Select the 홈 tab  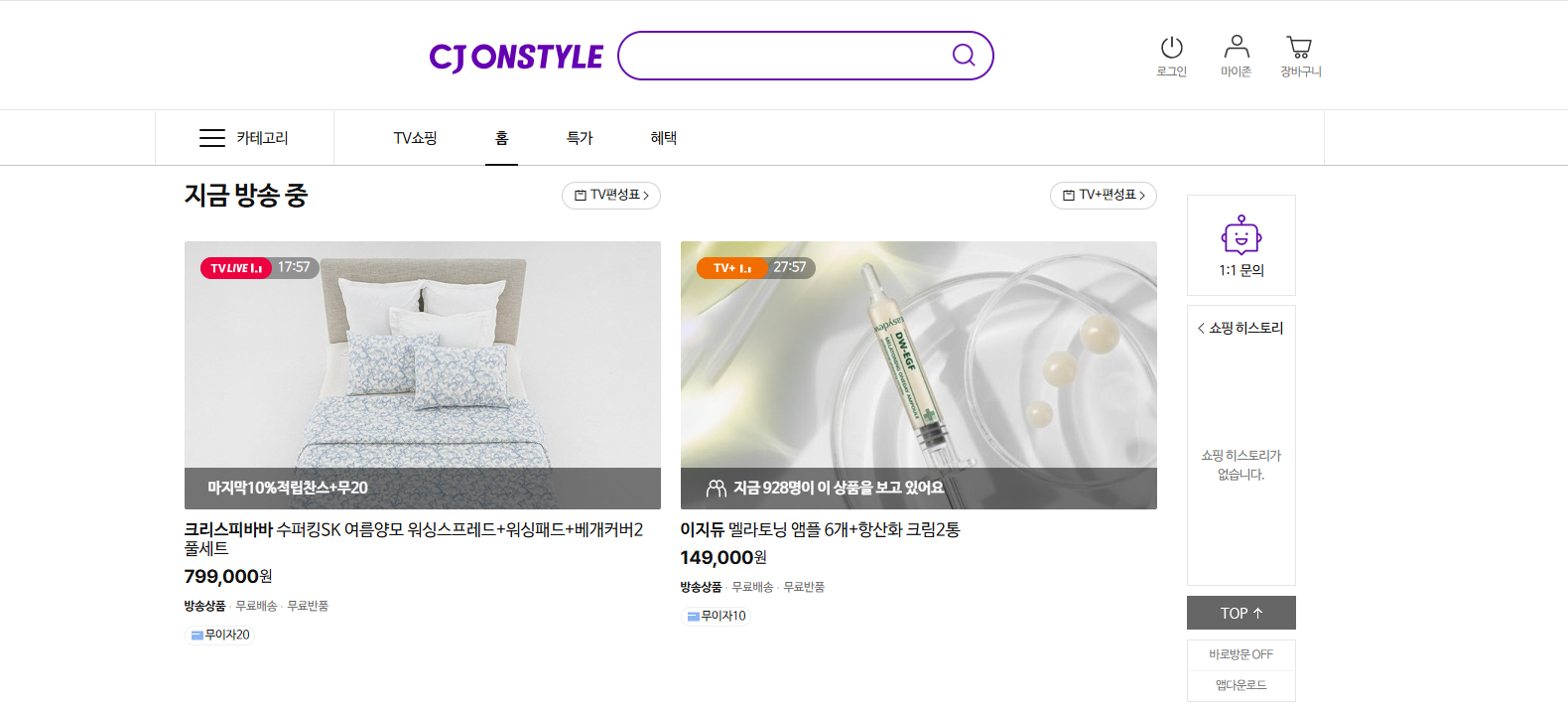click(501, 138)
